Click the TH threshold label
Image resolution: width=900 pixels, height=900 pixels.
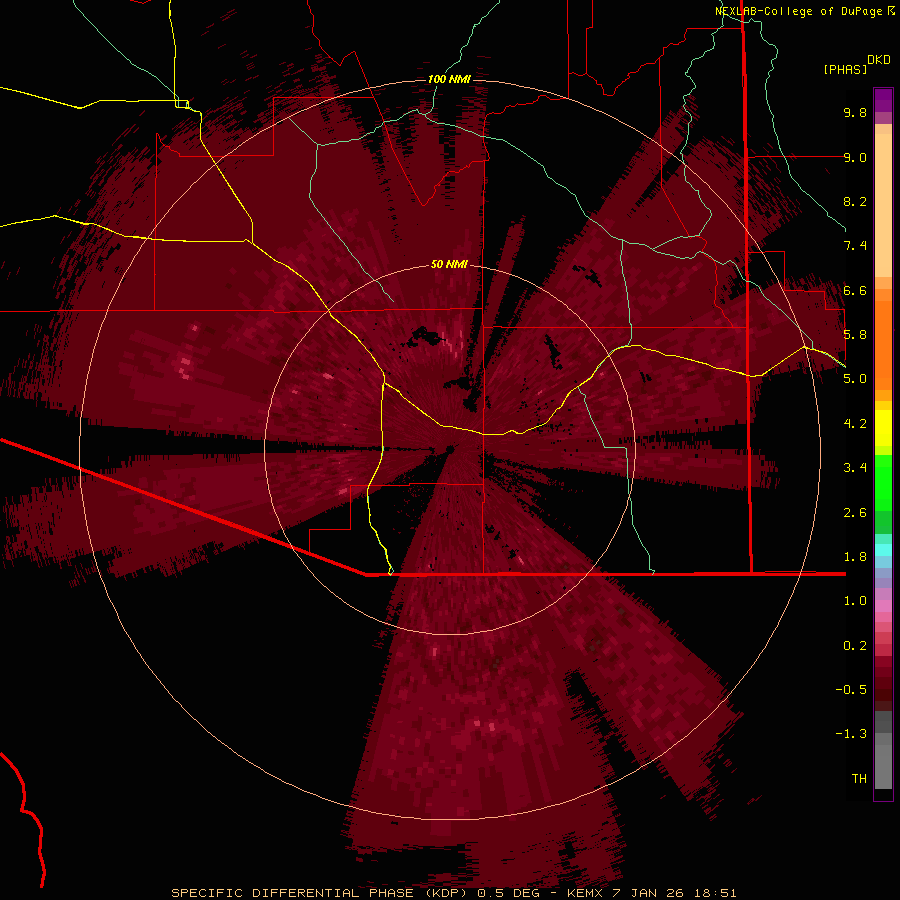[859, 779]
